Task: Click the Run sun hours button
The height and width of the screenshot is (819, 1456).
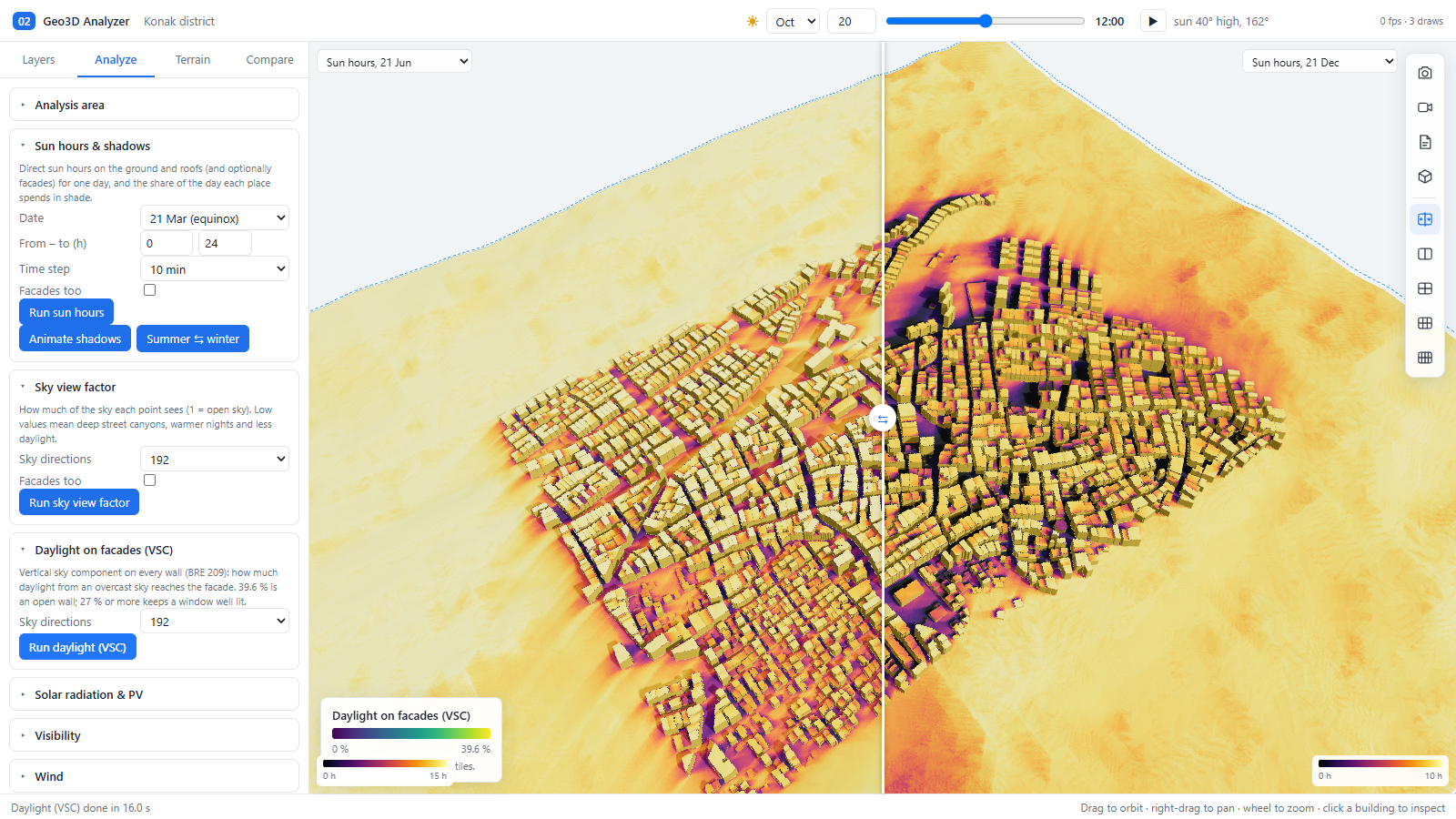Action: tap(66, 312)
